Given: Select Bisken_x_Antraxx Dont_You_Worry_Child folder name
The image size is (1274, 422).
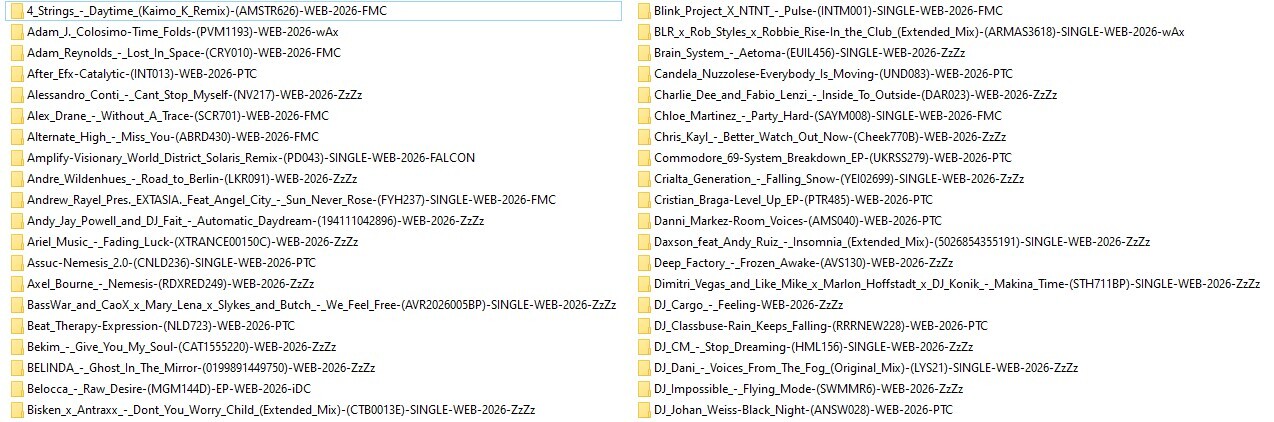Looking at the screenshot, I should click(x=281, y=410).
